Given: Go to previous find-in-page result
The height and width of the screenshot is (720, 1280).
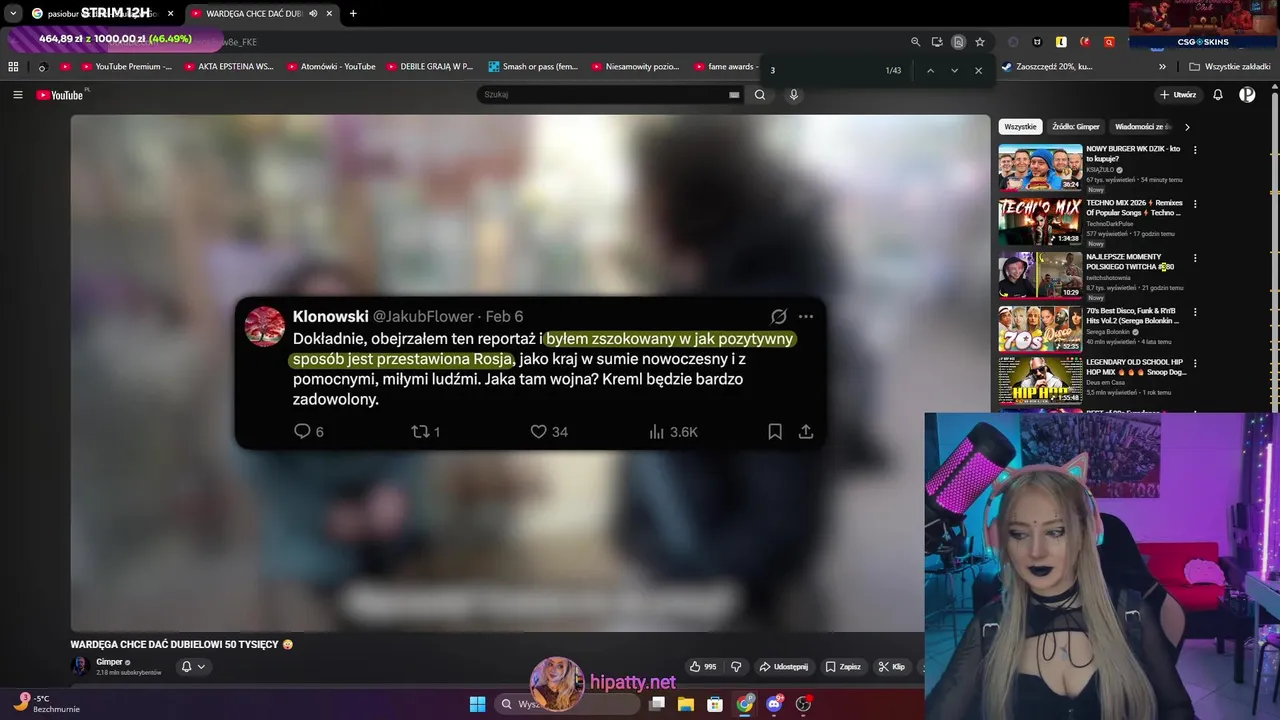Looking at the screenshot, I should 930,71.
